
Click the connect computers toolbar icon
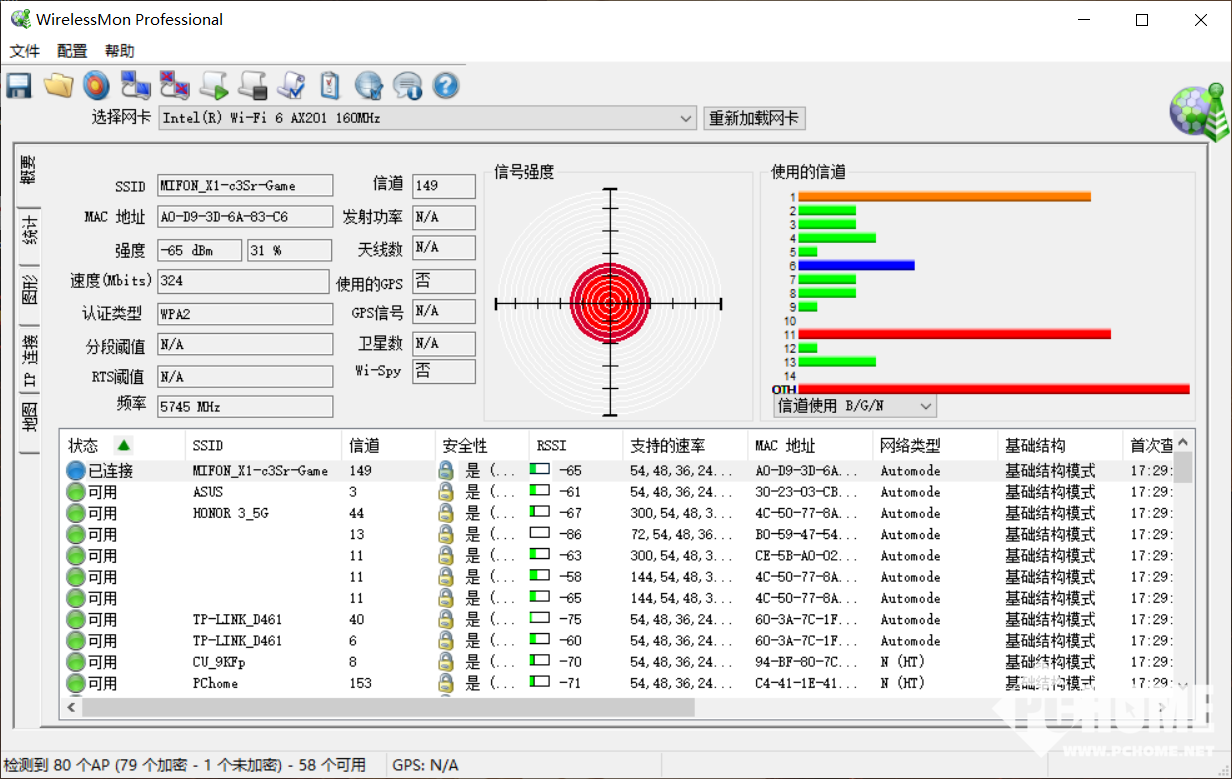(x=135, y=86)
